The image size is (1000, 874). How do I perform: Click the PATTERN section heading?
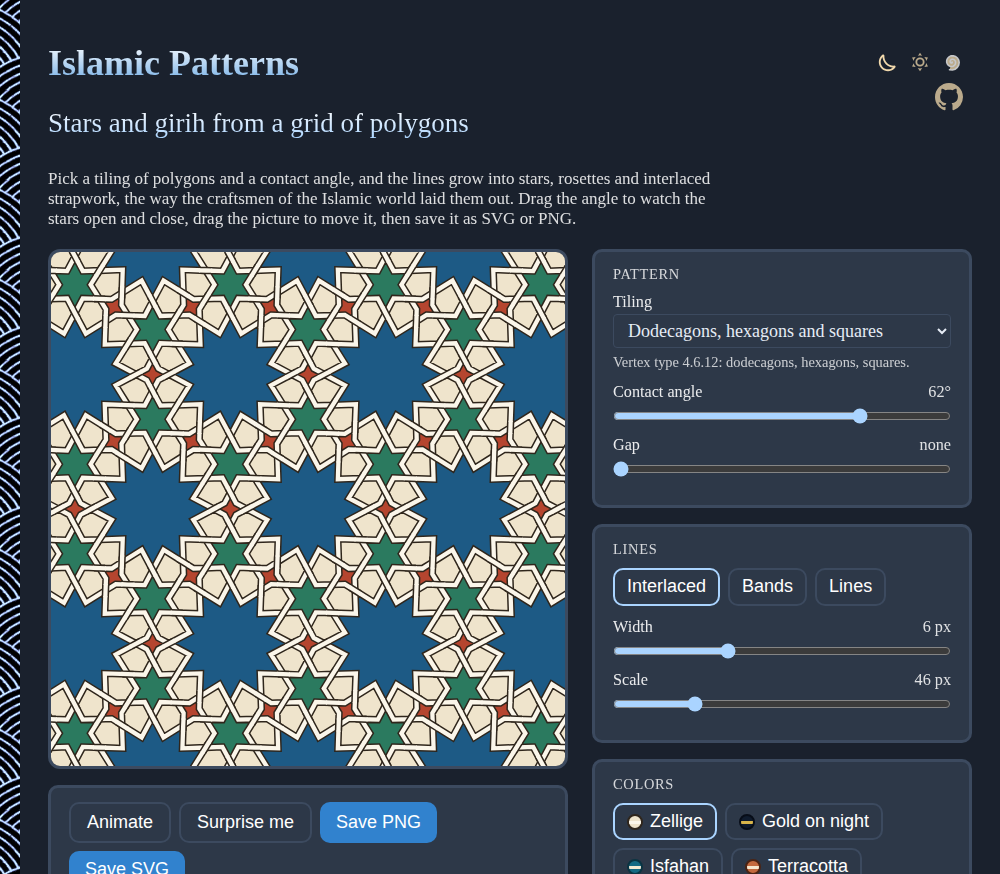(646, 274)
